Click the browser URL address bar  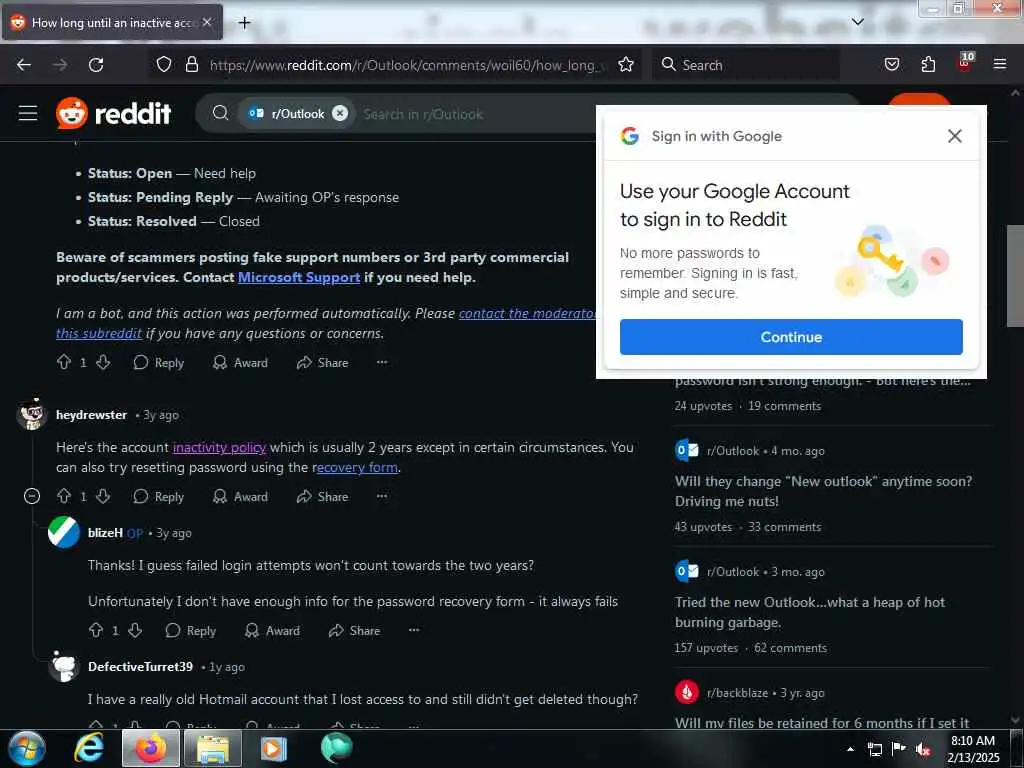408,65
